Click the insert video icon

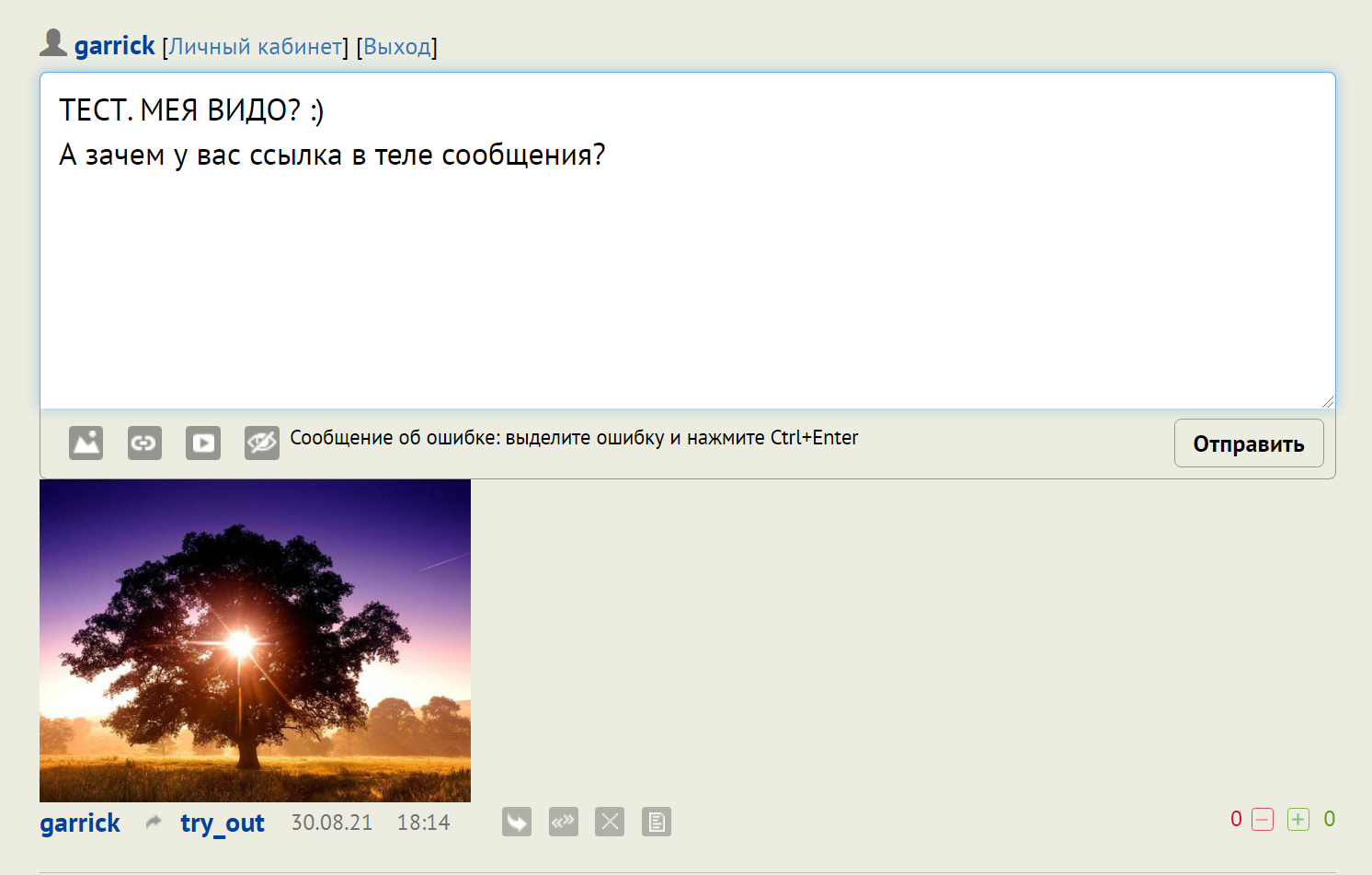(203, 443)
